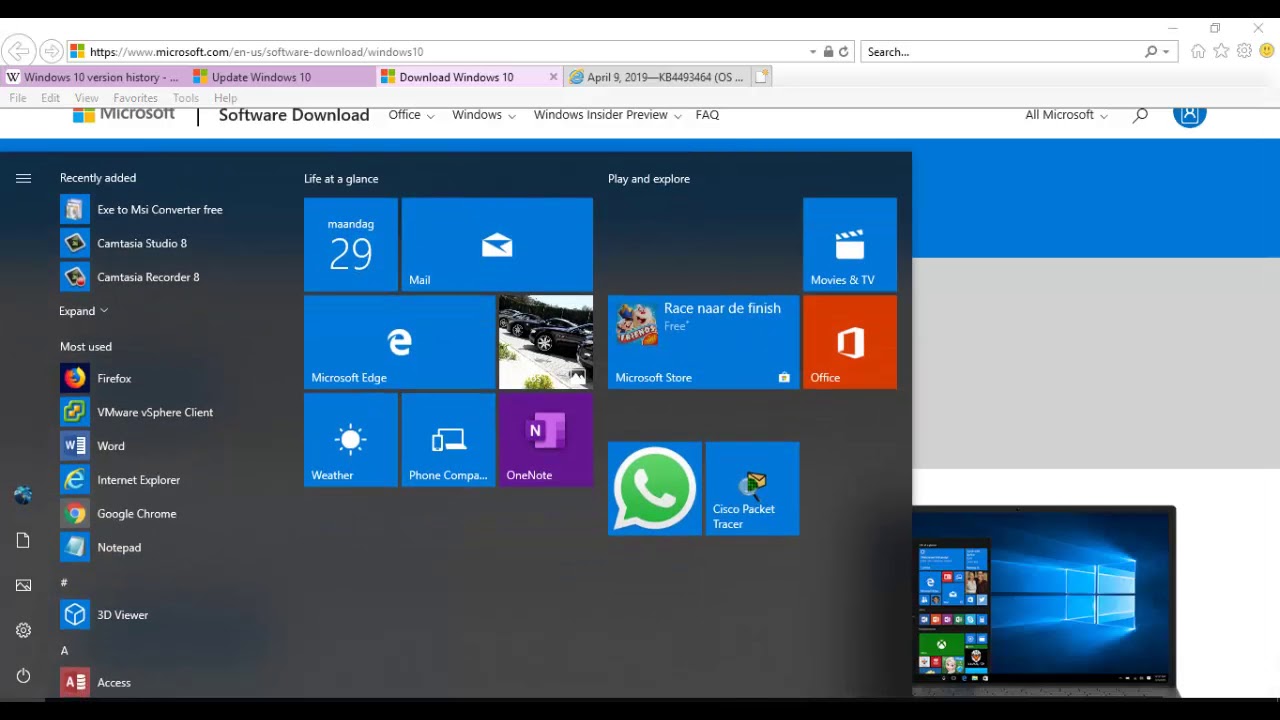The height and width of the screenshot is (720, 1280).
Task: Switch to April 9, 2019—KB4493464 tab
Action: point(655,77)
